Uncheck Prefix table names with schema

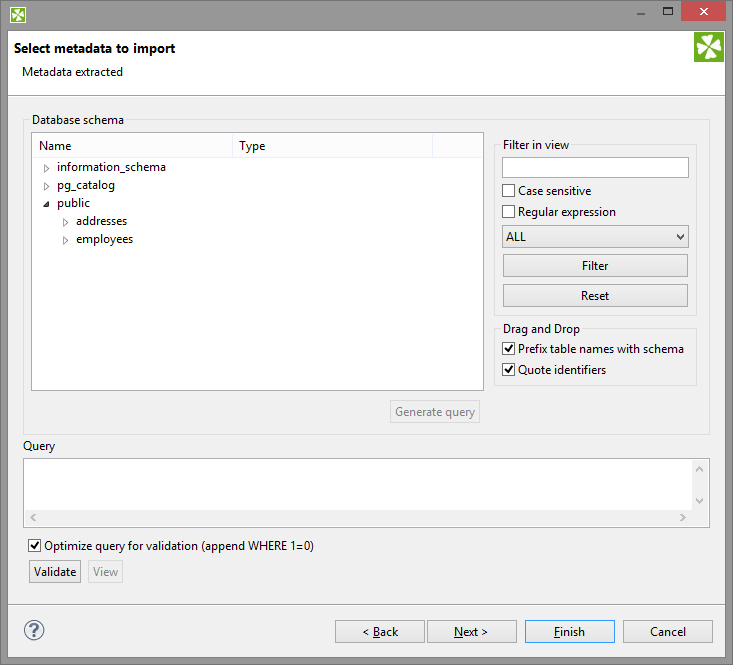tap(509, 349)
